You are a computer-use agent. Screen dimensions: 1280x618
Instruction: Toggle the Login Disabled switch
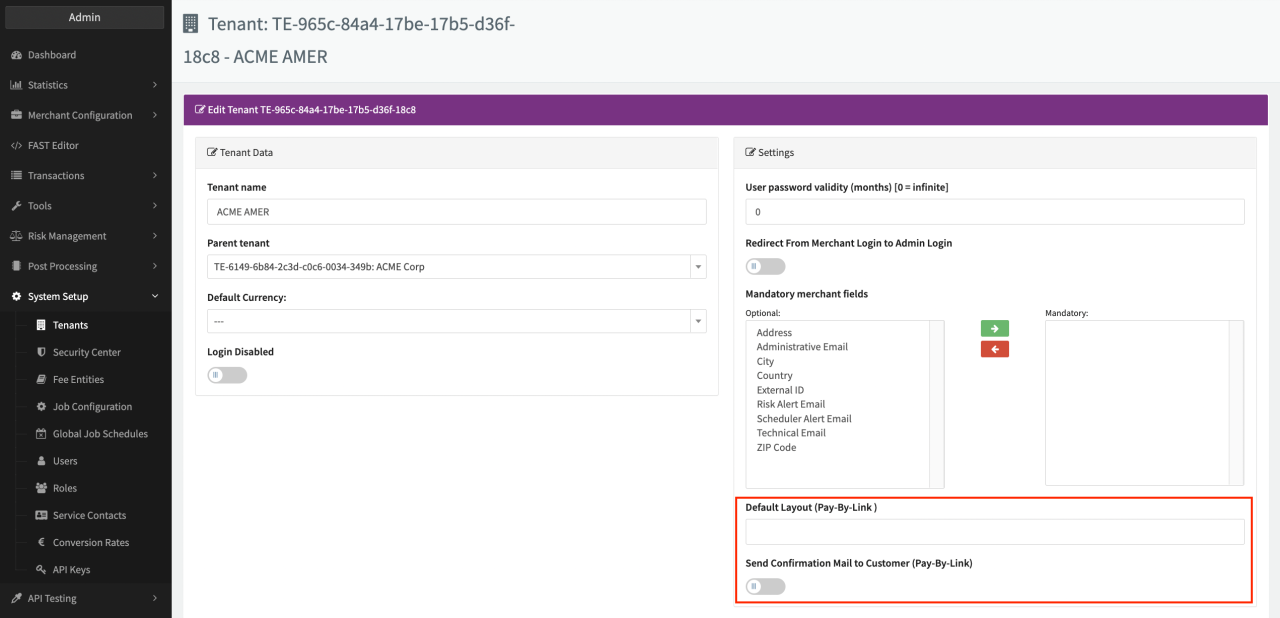click(x=227, y=375)
